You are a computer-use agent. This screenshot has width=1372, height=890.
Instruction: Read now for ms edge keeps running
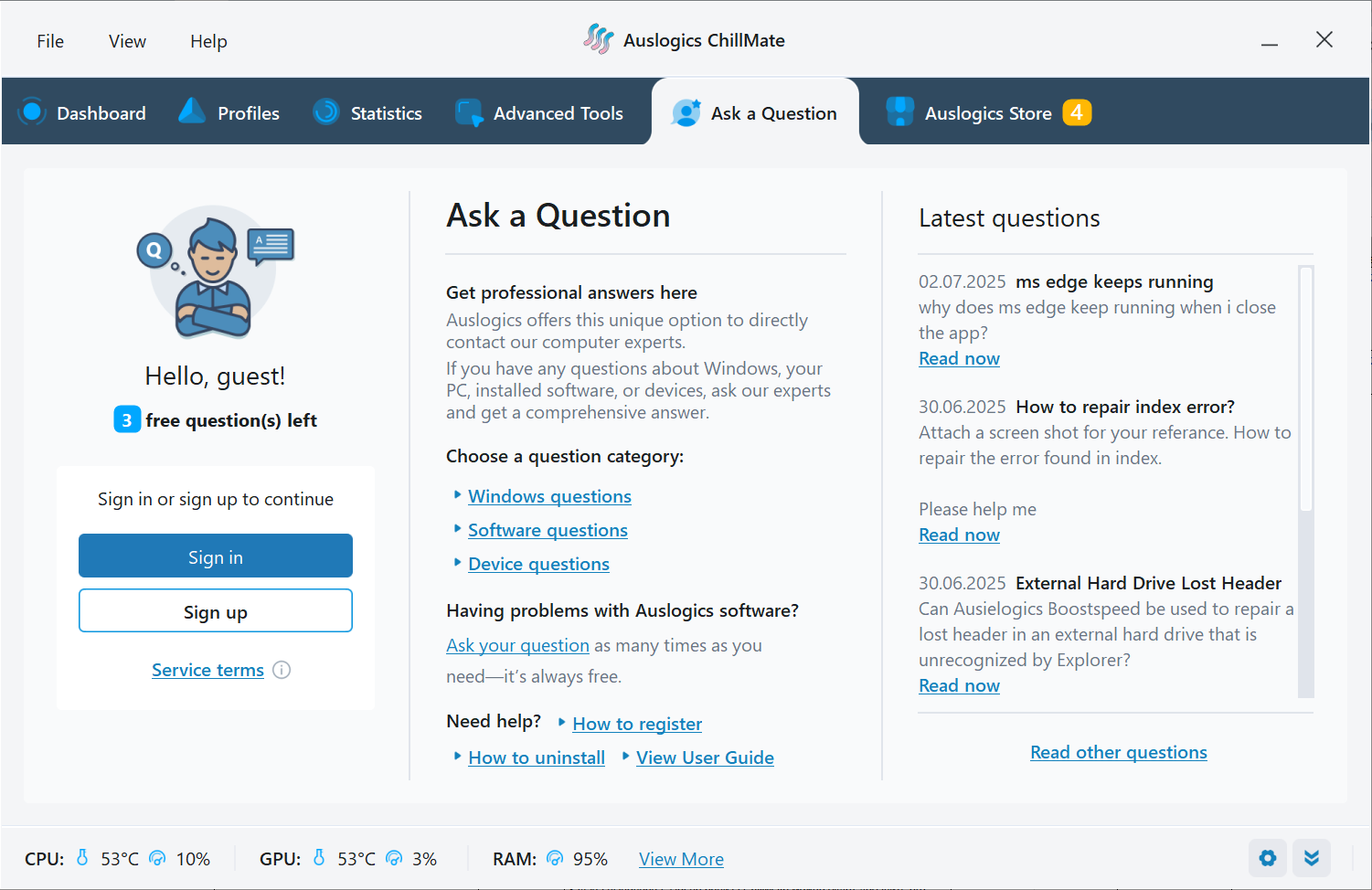click(x=959, y=358)
